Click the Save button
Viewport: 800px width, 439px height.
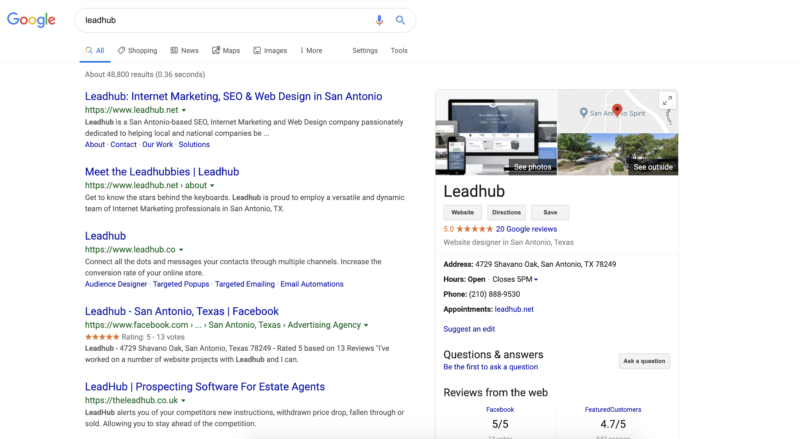[551, 212]
